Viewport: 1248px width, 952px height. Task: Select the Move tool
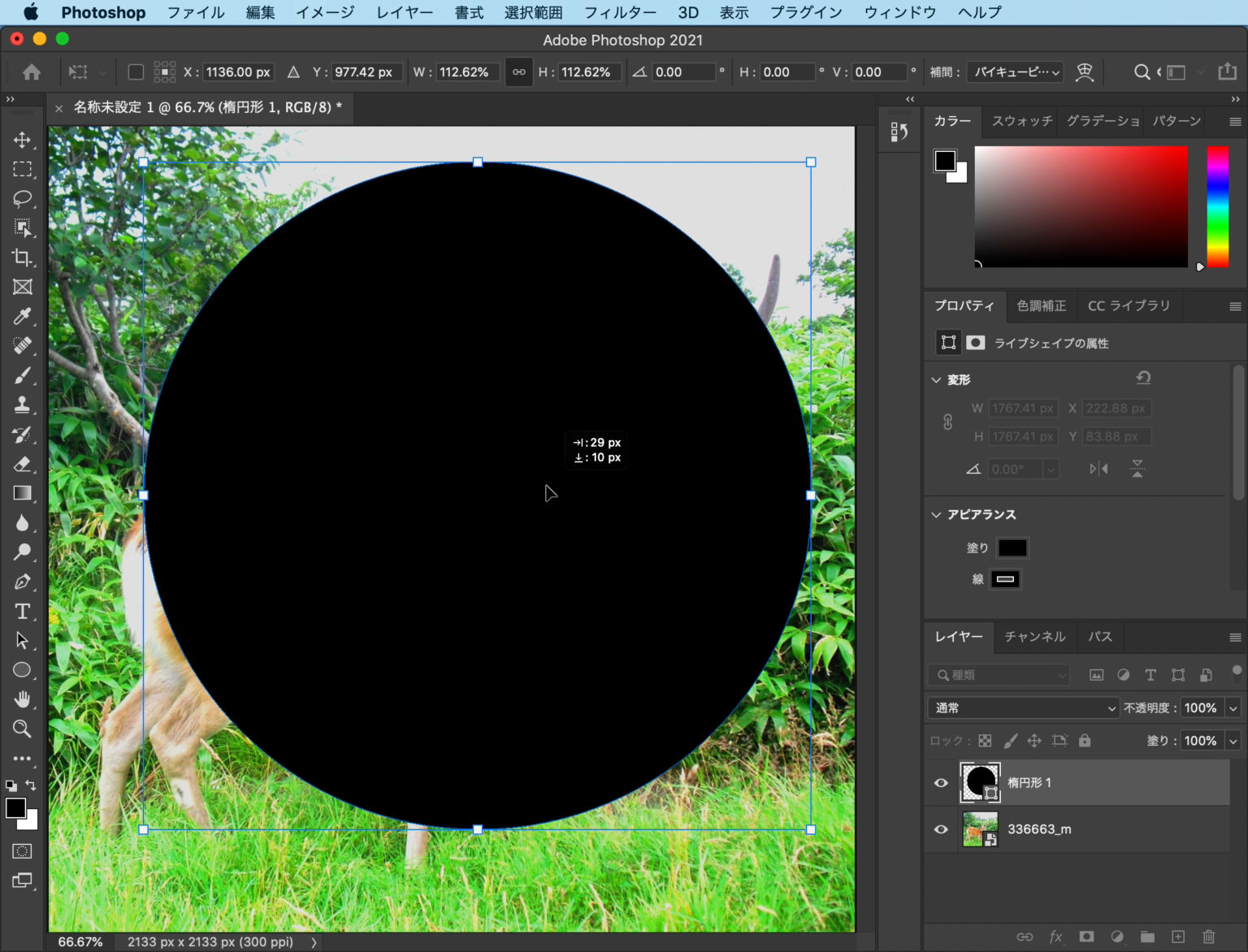[22, 140]
